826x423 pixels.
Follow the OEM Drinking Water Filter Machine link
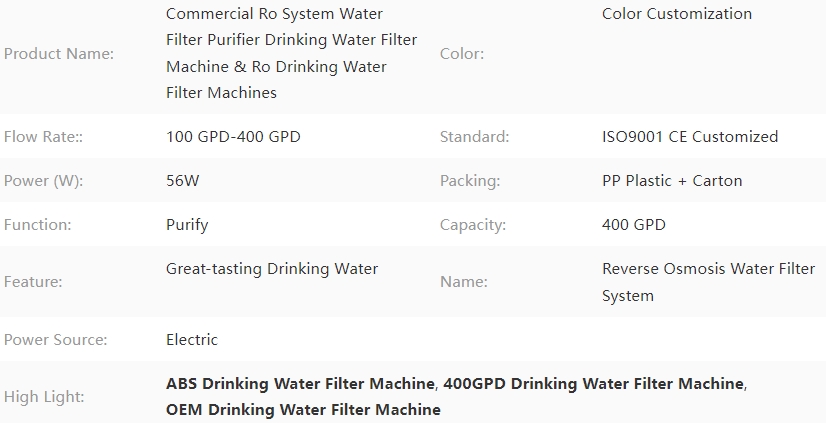coord(303,410)
